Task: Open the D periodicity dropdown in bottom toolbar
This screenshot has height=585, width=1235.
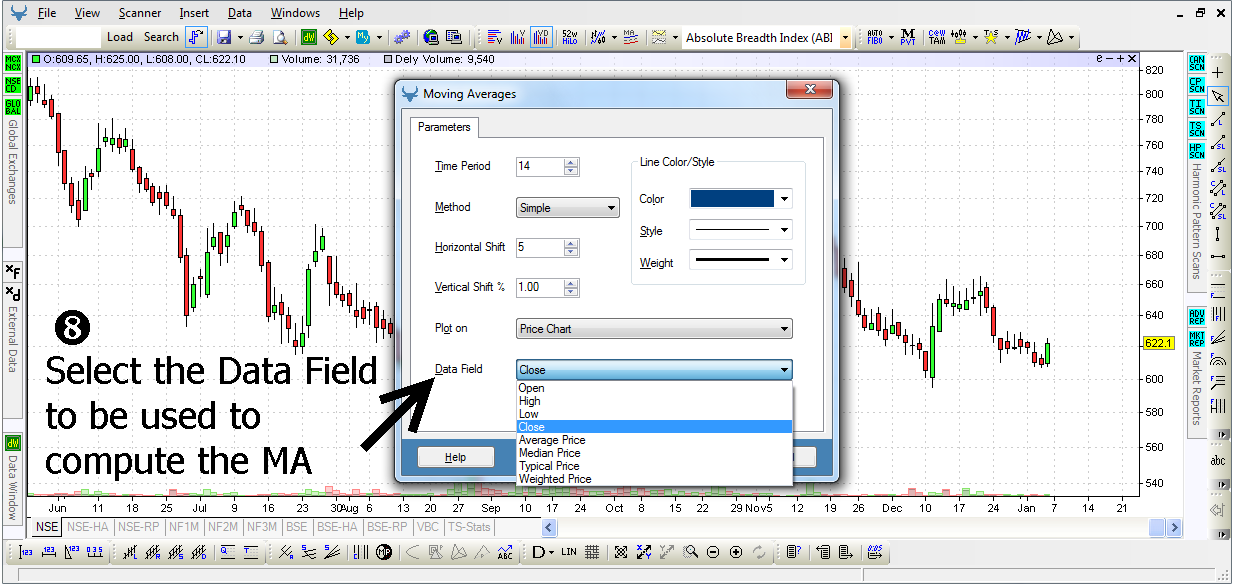Action: tap(543, 552)
